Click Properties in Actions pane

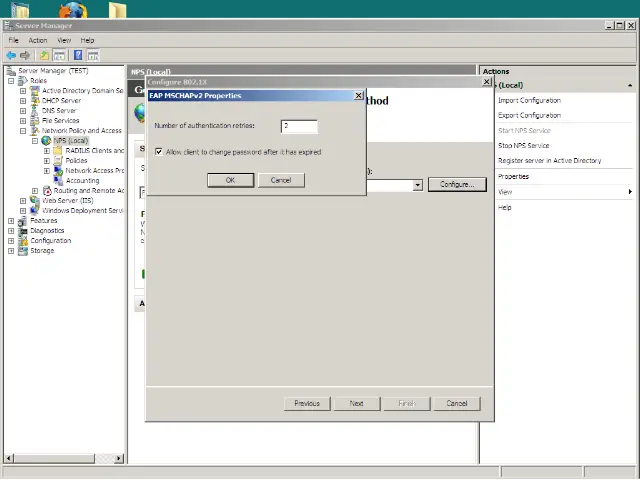click(513, 176)
